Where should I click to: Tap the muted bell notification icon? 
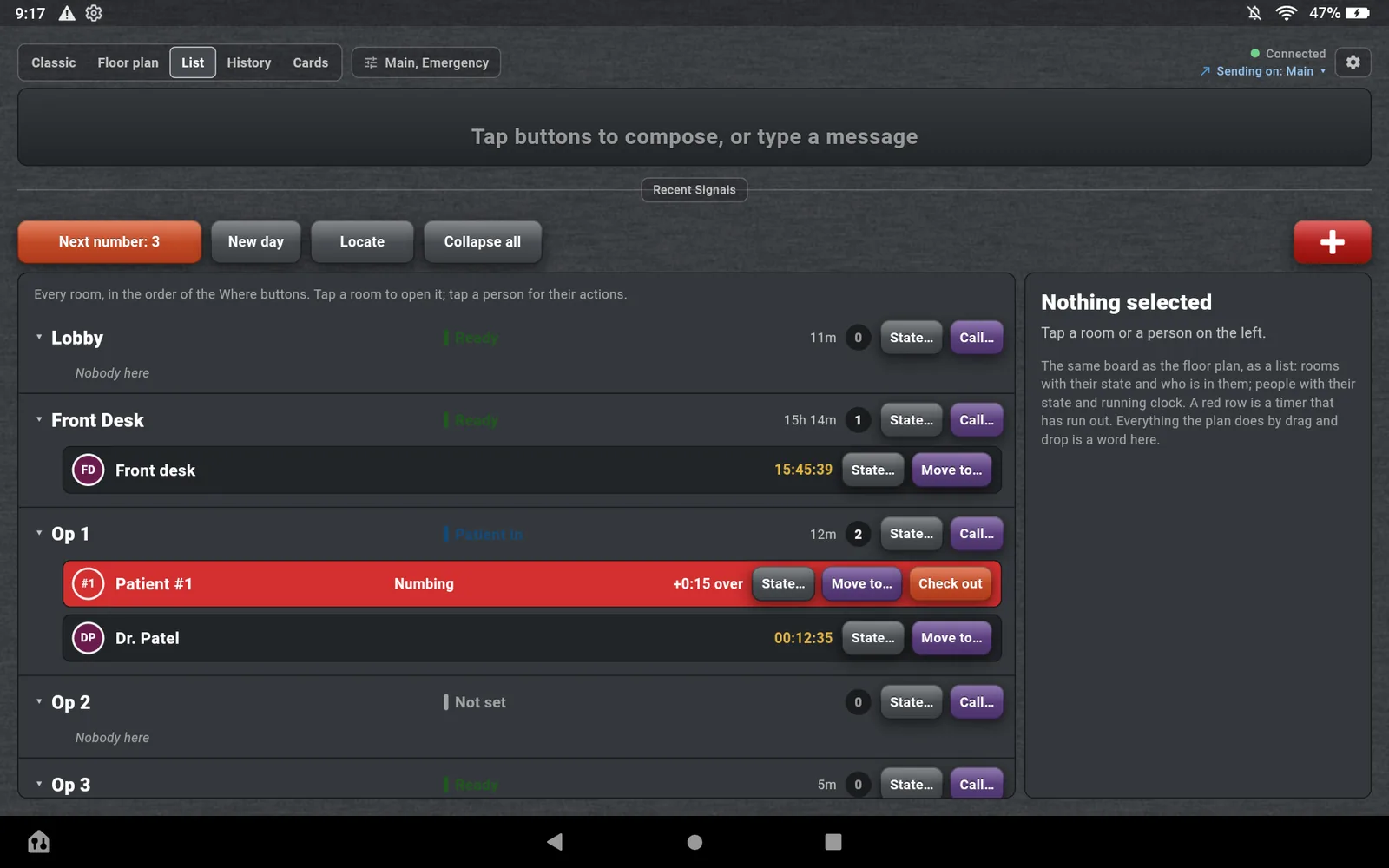1254,13
